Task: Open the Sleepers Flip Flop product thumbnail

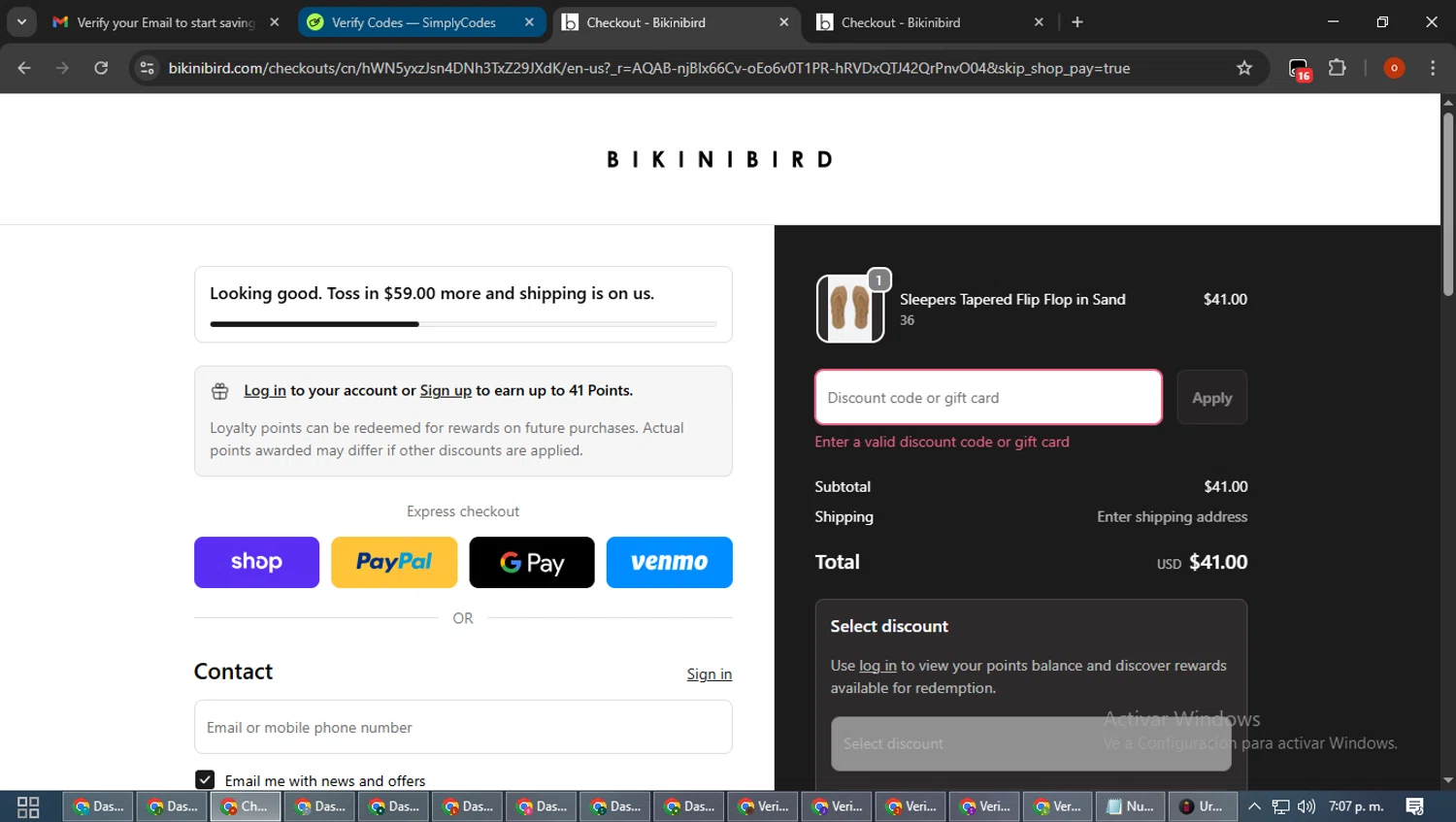Action: pos(850,309)
